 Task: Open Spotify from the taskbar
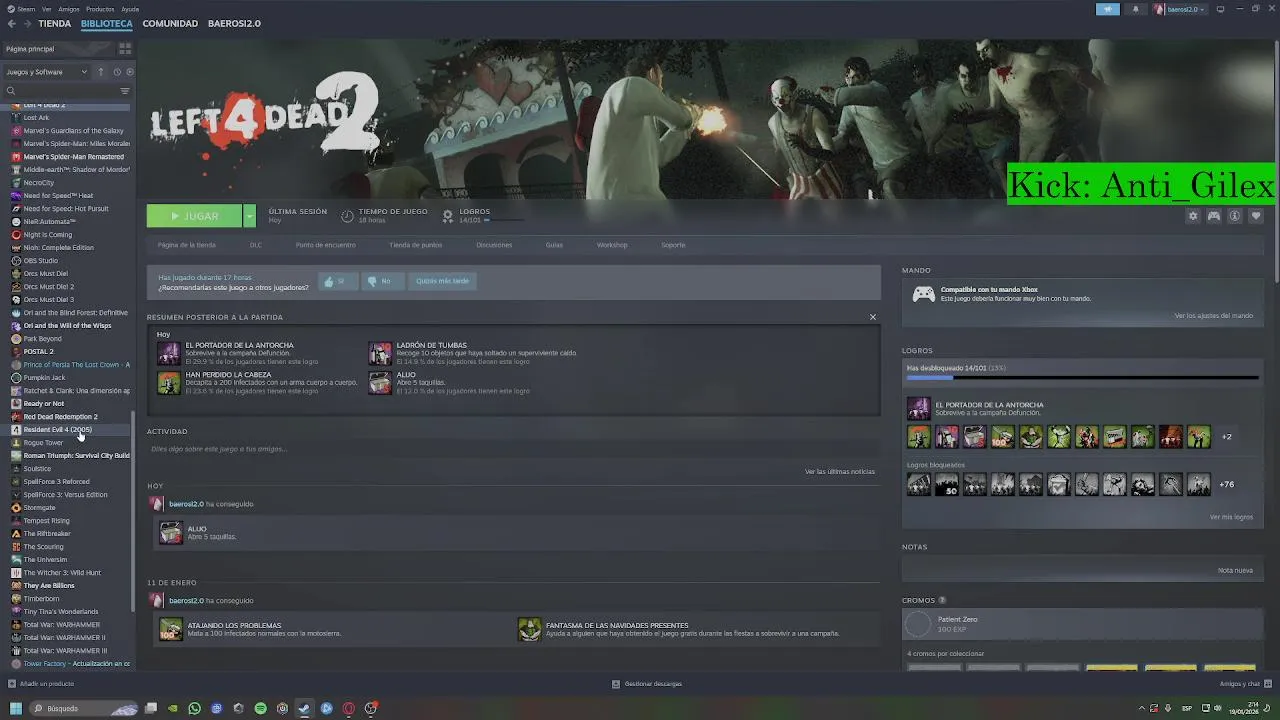[x=260, y=708]
